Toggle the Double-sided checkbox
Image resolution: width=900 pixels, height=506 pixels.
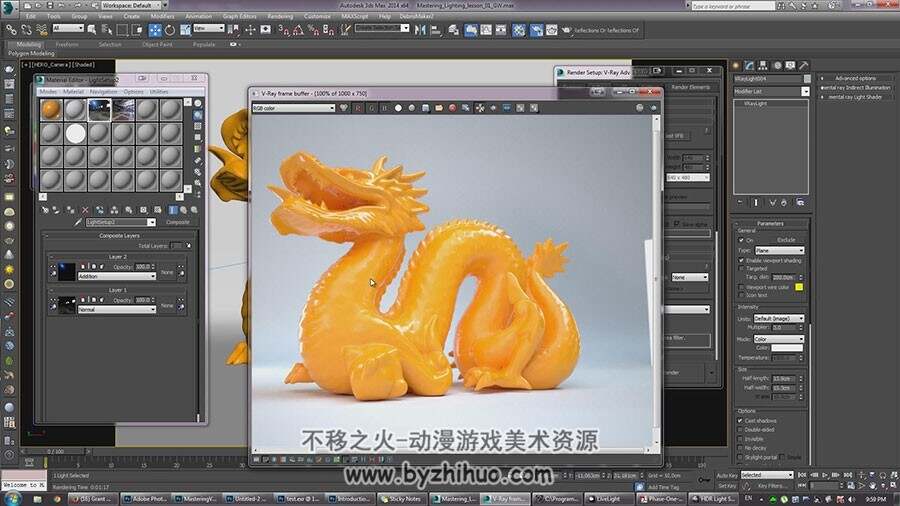coord(740,430)
